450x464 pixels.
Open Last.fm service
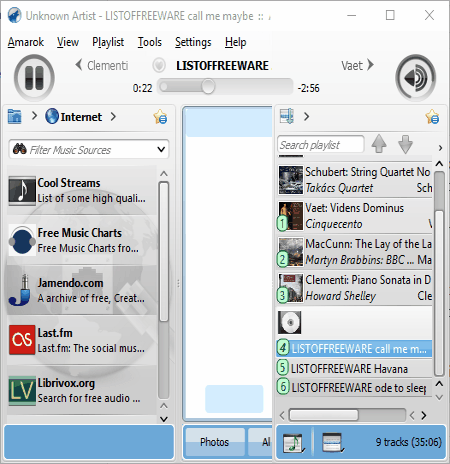pos(82,340)
